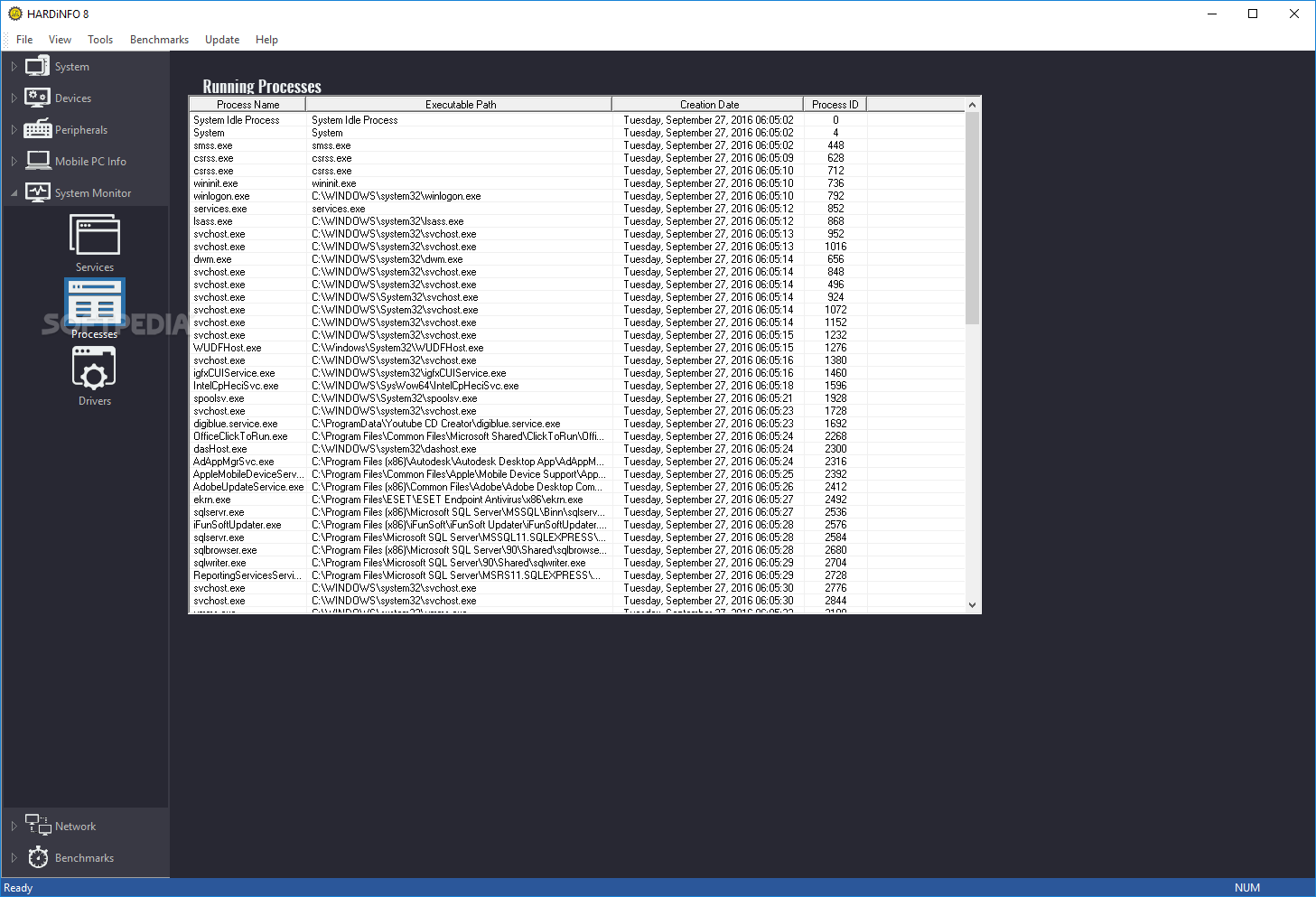1316x897 pixels.
Task: Click the NUM indicator in status bar
Action: [x=1247, y=888]
